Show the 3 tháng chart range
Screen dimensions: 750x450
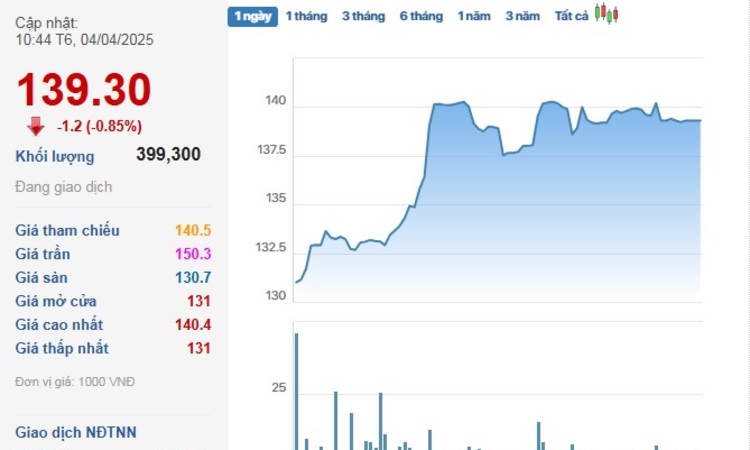tap(364, 16)
